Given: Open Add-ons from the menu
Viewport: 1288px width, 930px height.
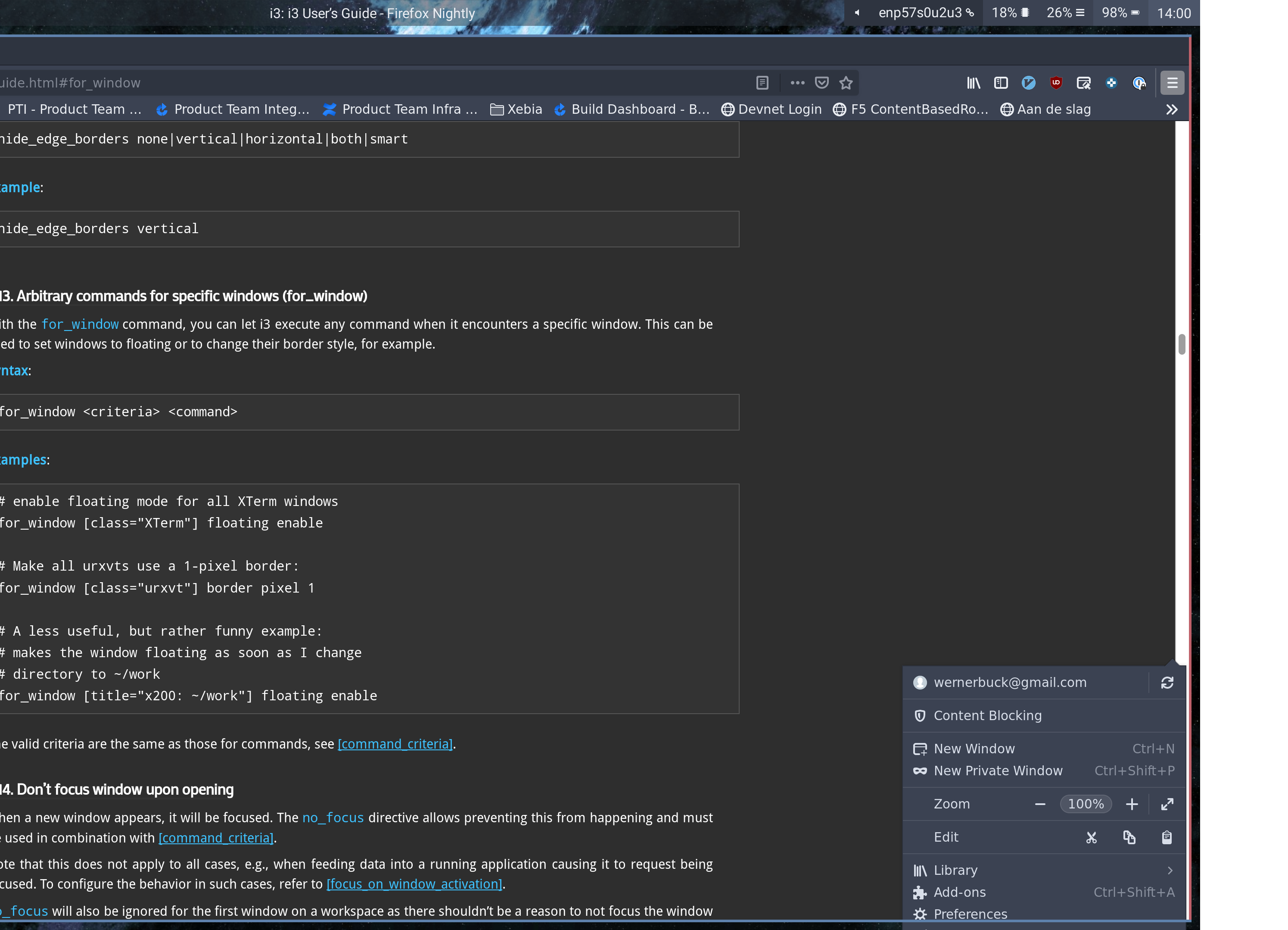Looking at the screenshot, I should pyautogui.click(x=1044, y=892).
